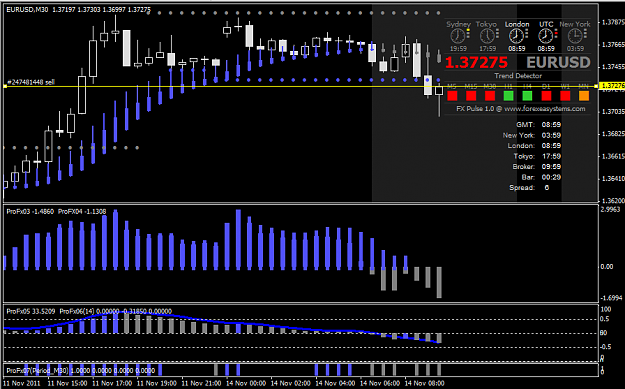Click the M15 red trend square
The image size is (625, 389).
[x=471, y=96]
